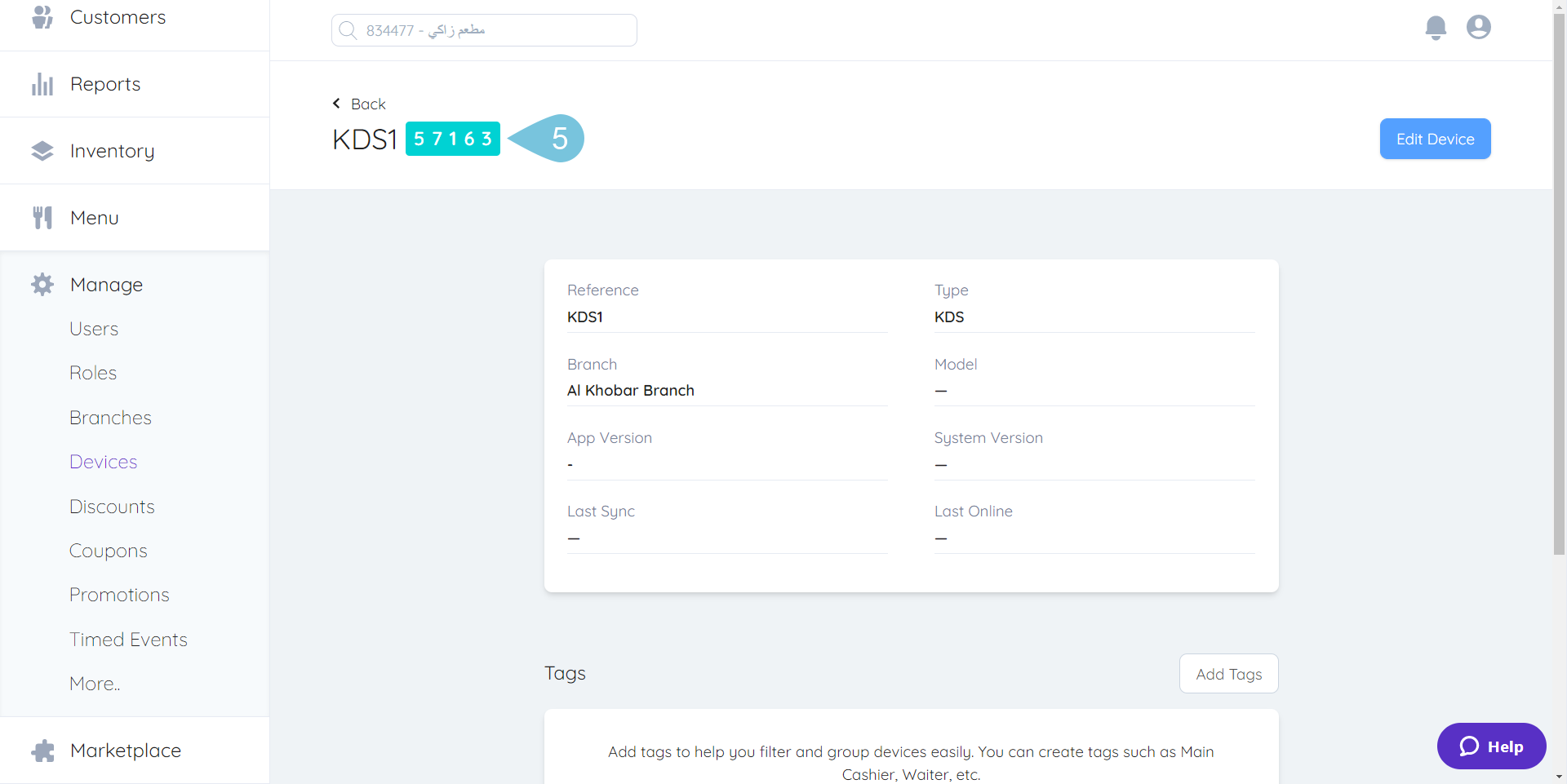Select the Menu cutlery icon
This screenshot has width=1567, height=784.
point(42,217)
